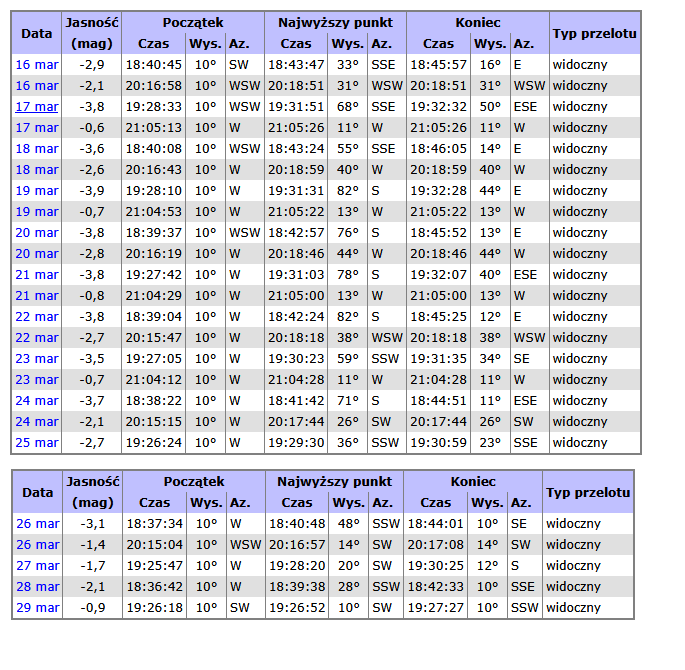Viewport: 685px width, 670px height.
Task: Select the end time 18:44:51
Action: [438, 400]
